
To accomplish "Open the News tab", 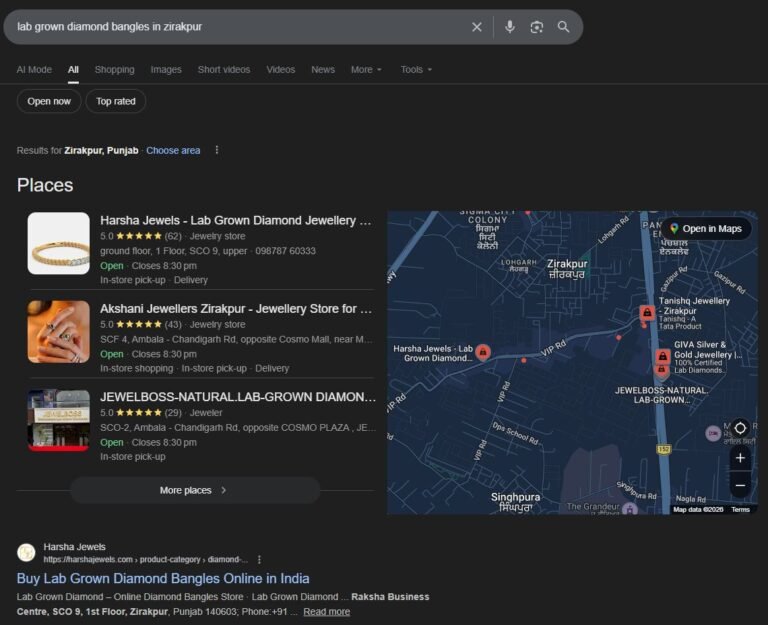I will coord(323,70).
